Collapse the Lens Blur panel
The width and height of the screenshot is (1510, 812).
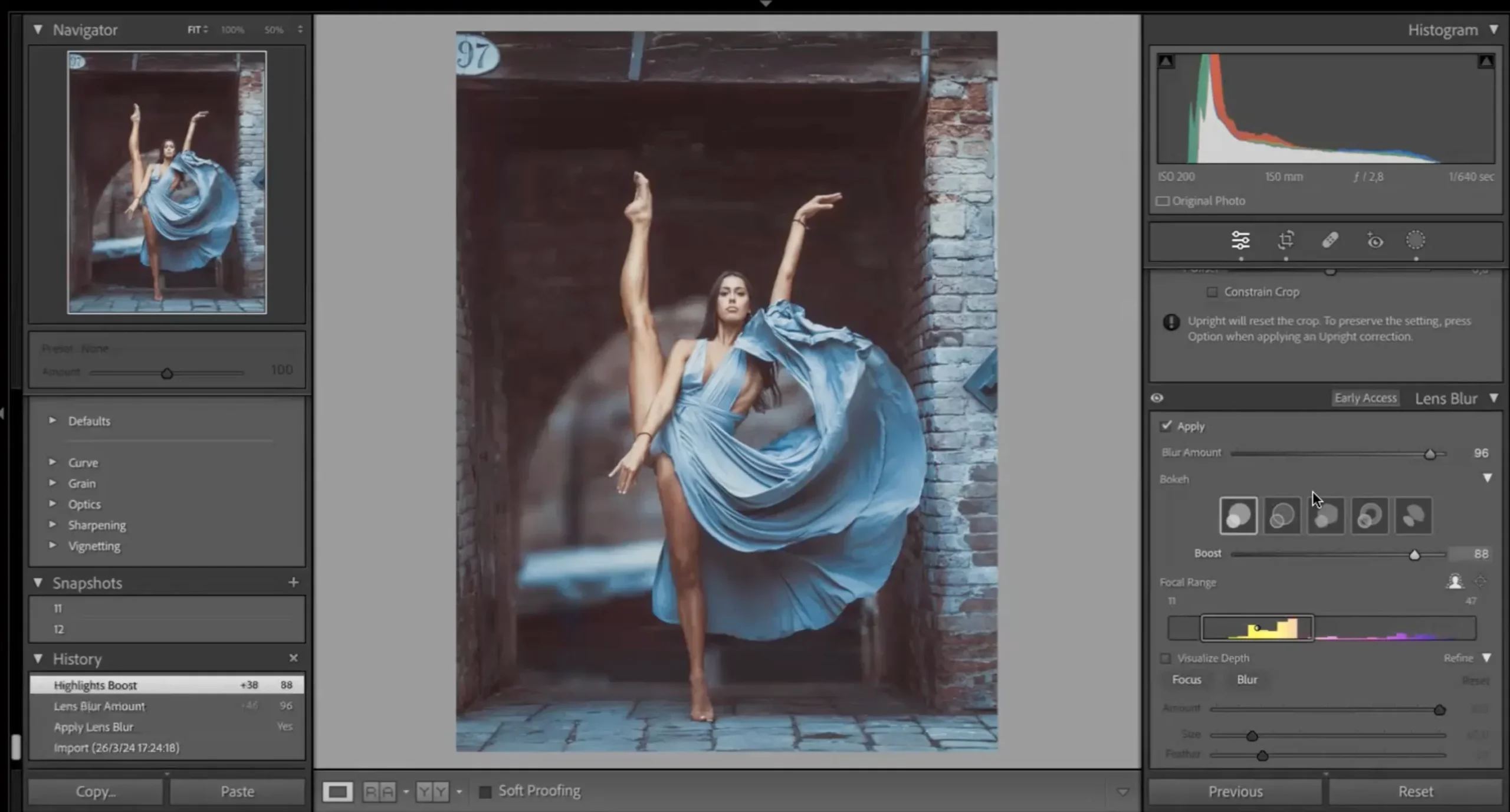pos(1494,398)
